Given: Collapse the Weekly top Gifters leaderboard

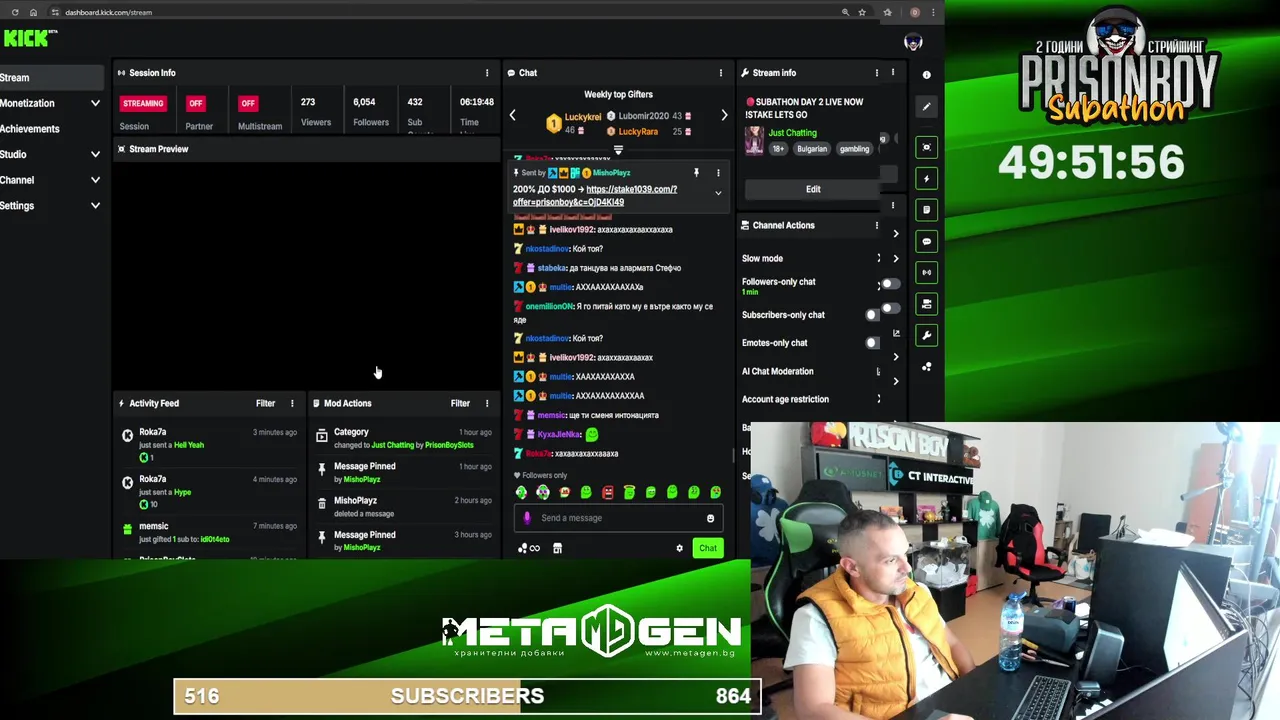Looking at the screenshot, I should (618, 150).
